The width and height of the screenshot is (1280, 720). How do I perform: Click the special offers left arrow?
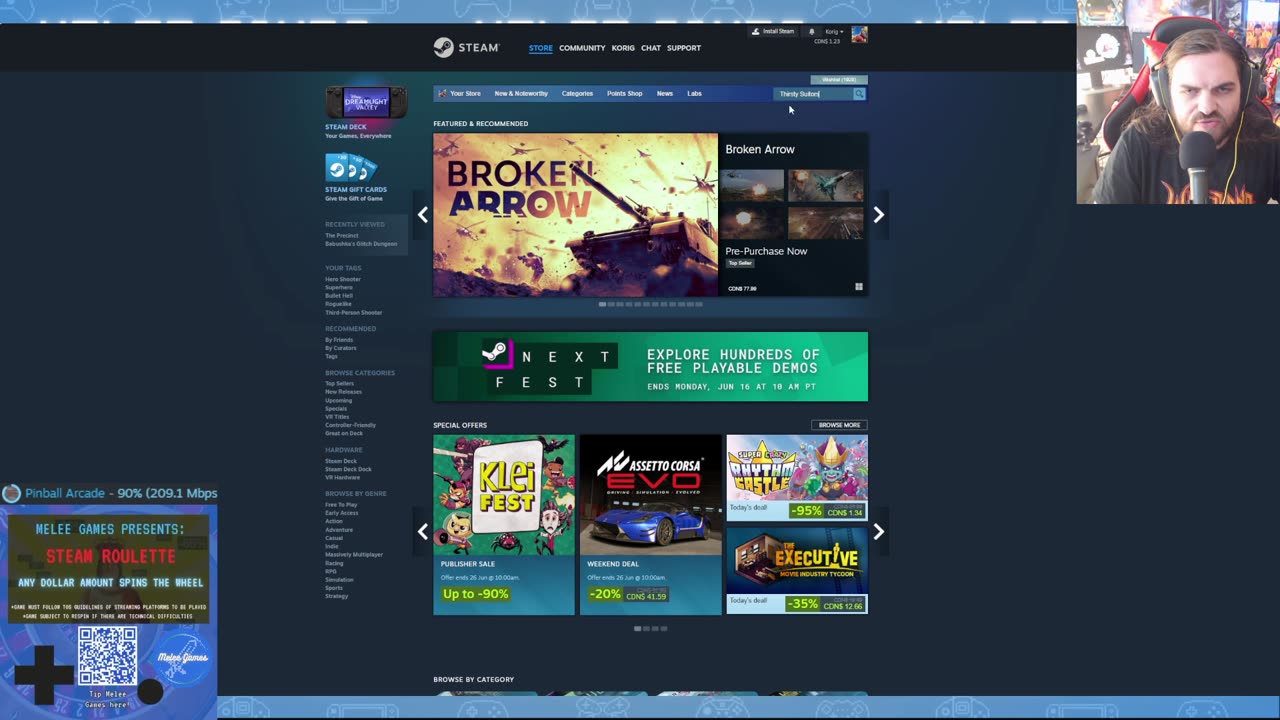423,532
